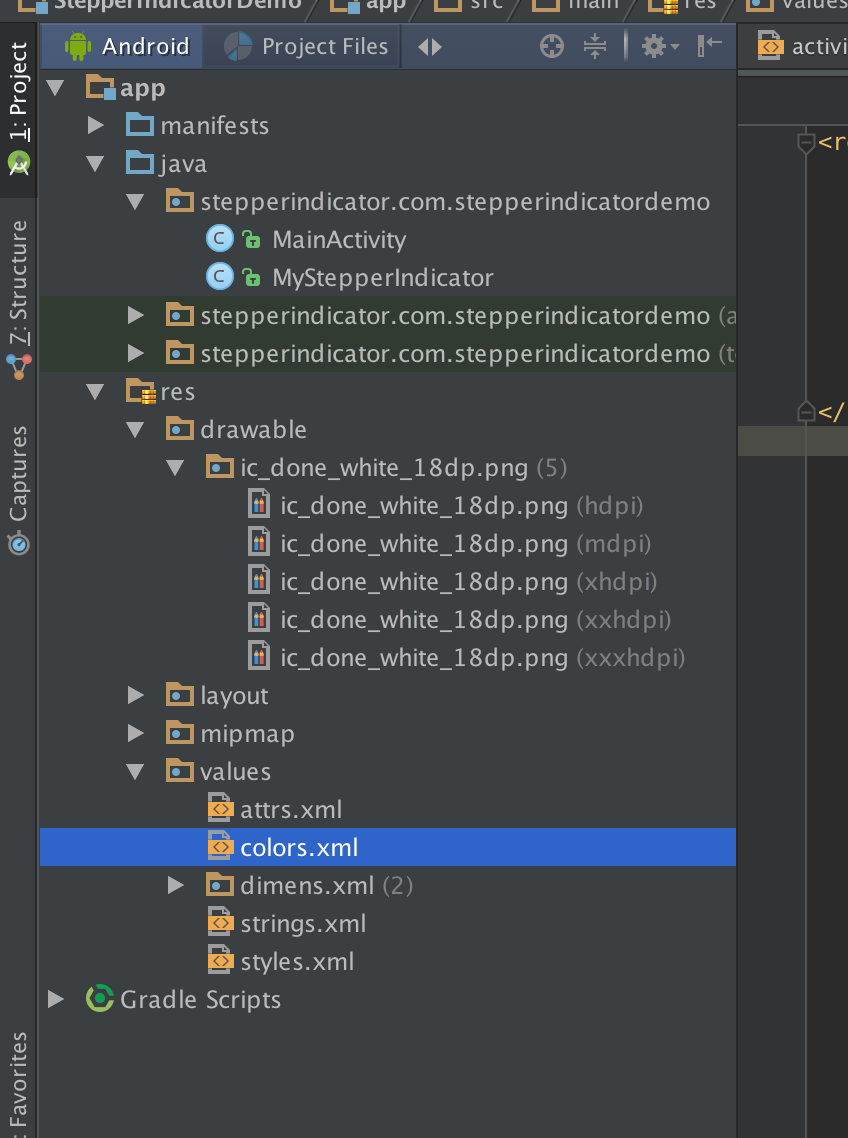The width and height of the screenshot is (848, 1138).
Task: Click the Gradle Scripts icon
Action: tap(100, 999)
